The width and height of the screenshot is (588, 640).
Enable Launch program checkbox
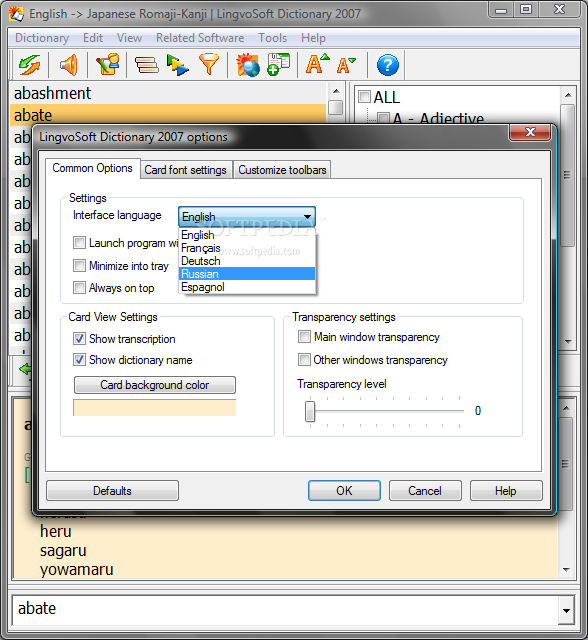pyautogui.click(x=79, y=243)
